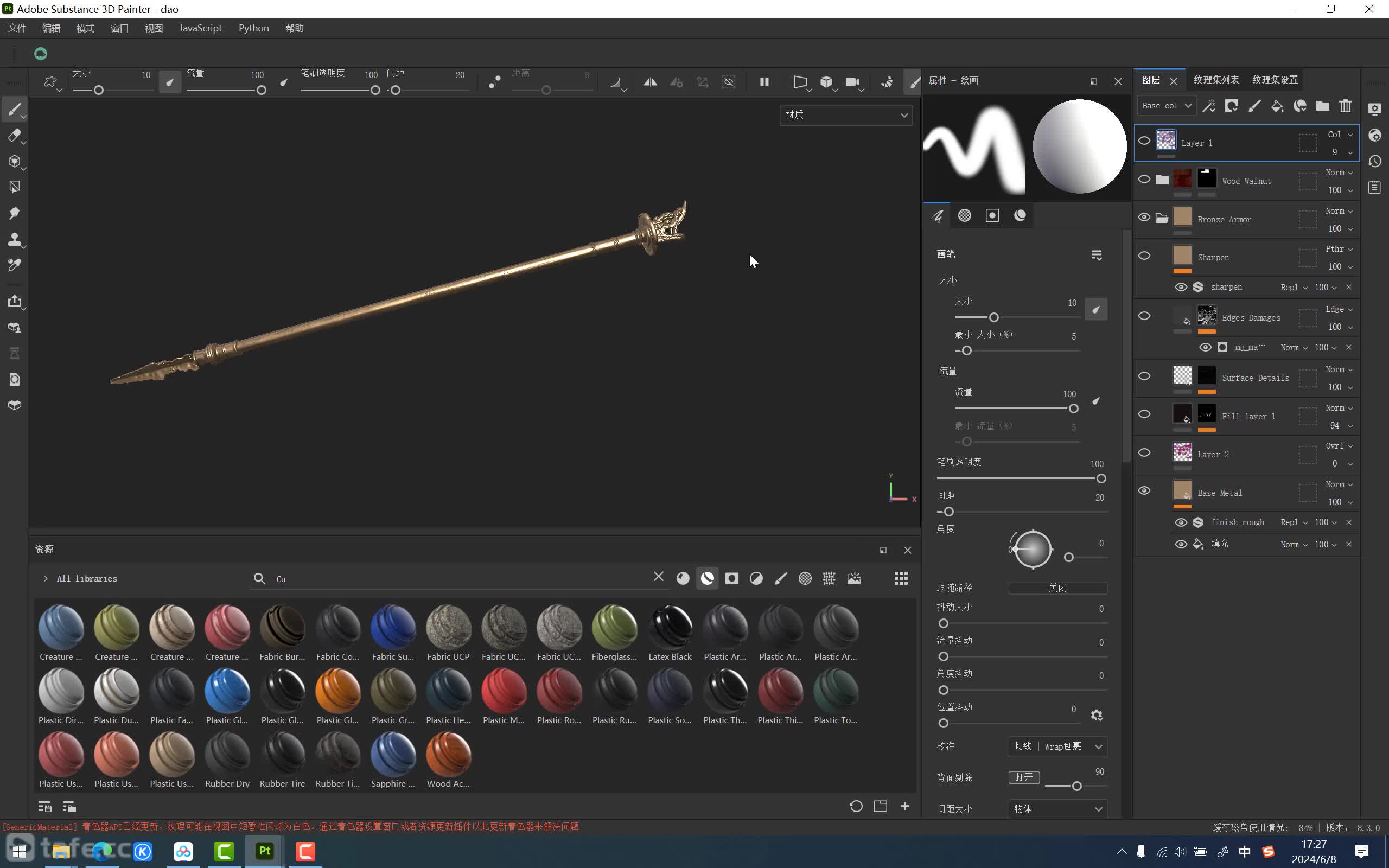Open the Python menu

coord(254,28)
